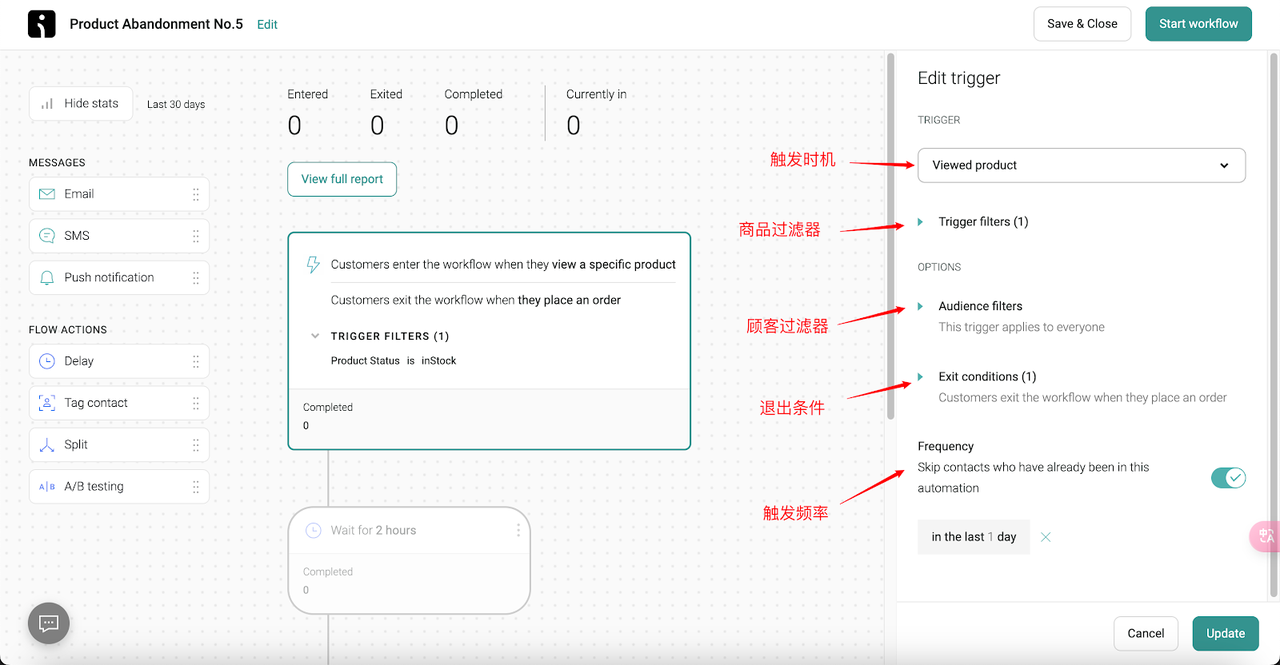The width and height of the screenshot is (1280, 665).
Task: Click the Tag contact icon
Action: click(47, 403)
